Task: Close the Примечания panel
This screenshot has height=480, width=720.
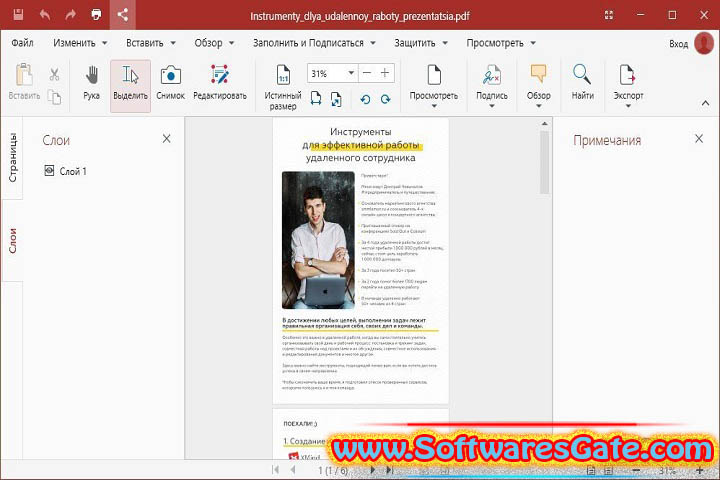Action: tap(699, 139)
